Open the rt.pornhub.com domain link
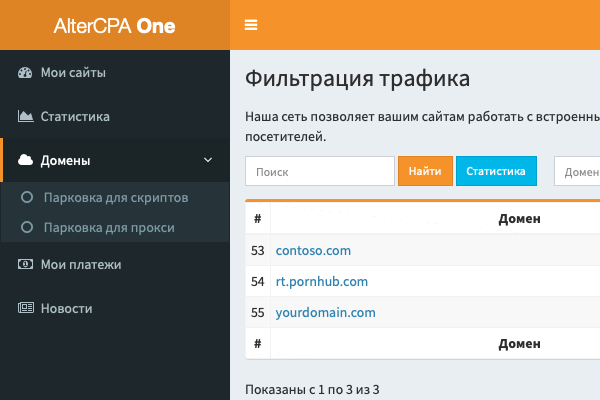Image resolution: width=600 pixels, height=400 pixels. [321, 281]
